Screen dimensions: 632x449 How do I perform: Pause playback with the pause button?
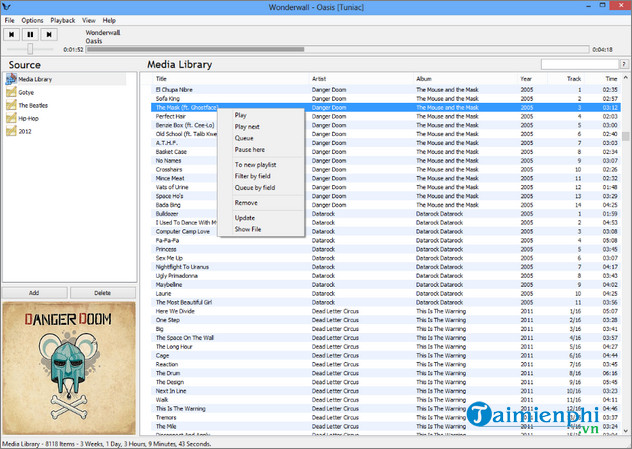[x=31, y=33]
